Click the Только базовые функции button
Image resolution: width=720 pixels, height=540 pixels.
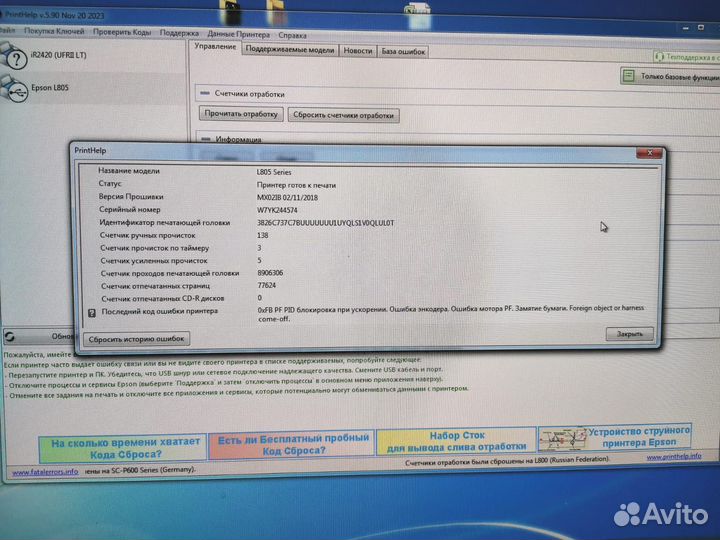click(670, 76)
